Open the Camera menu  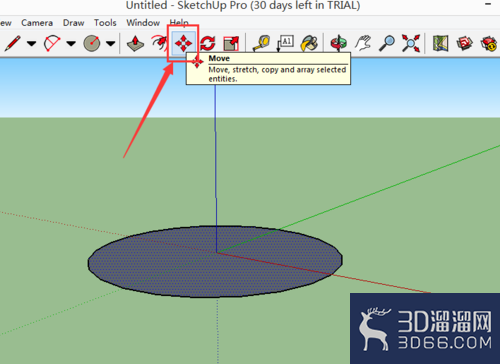(37, 23)
